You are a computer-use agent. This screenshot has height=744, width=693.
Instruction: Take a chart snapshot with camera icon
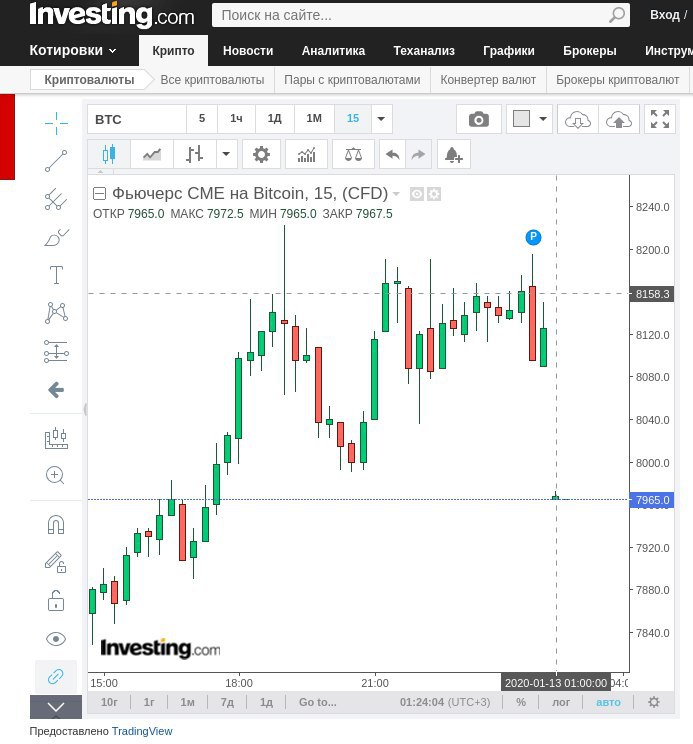(x=479, y=119)
